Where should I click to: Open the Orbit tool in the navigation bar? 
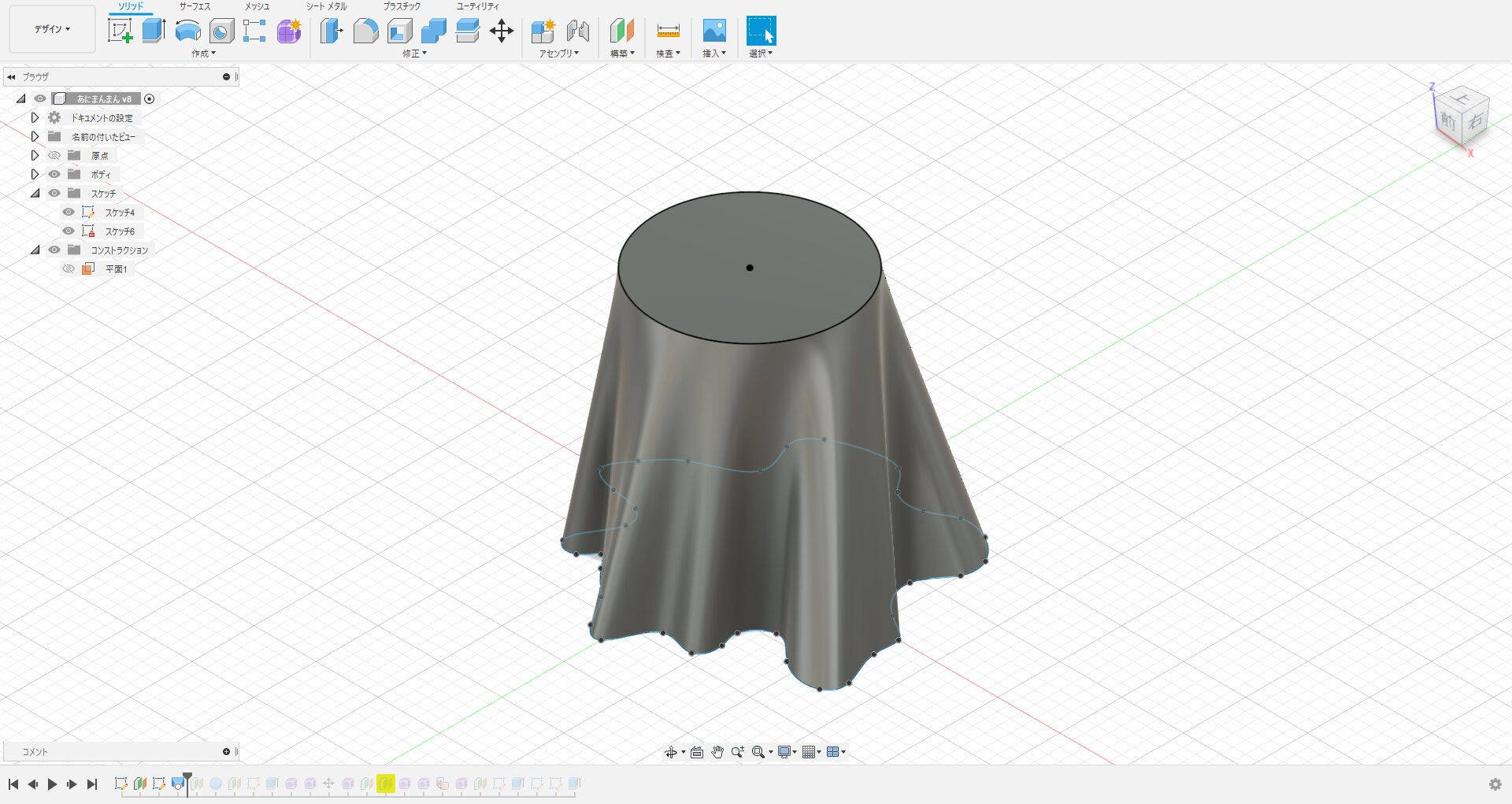[671, 752]
